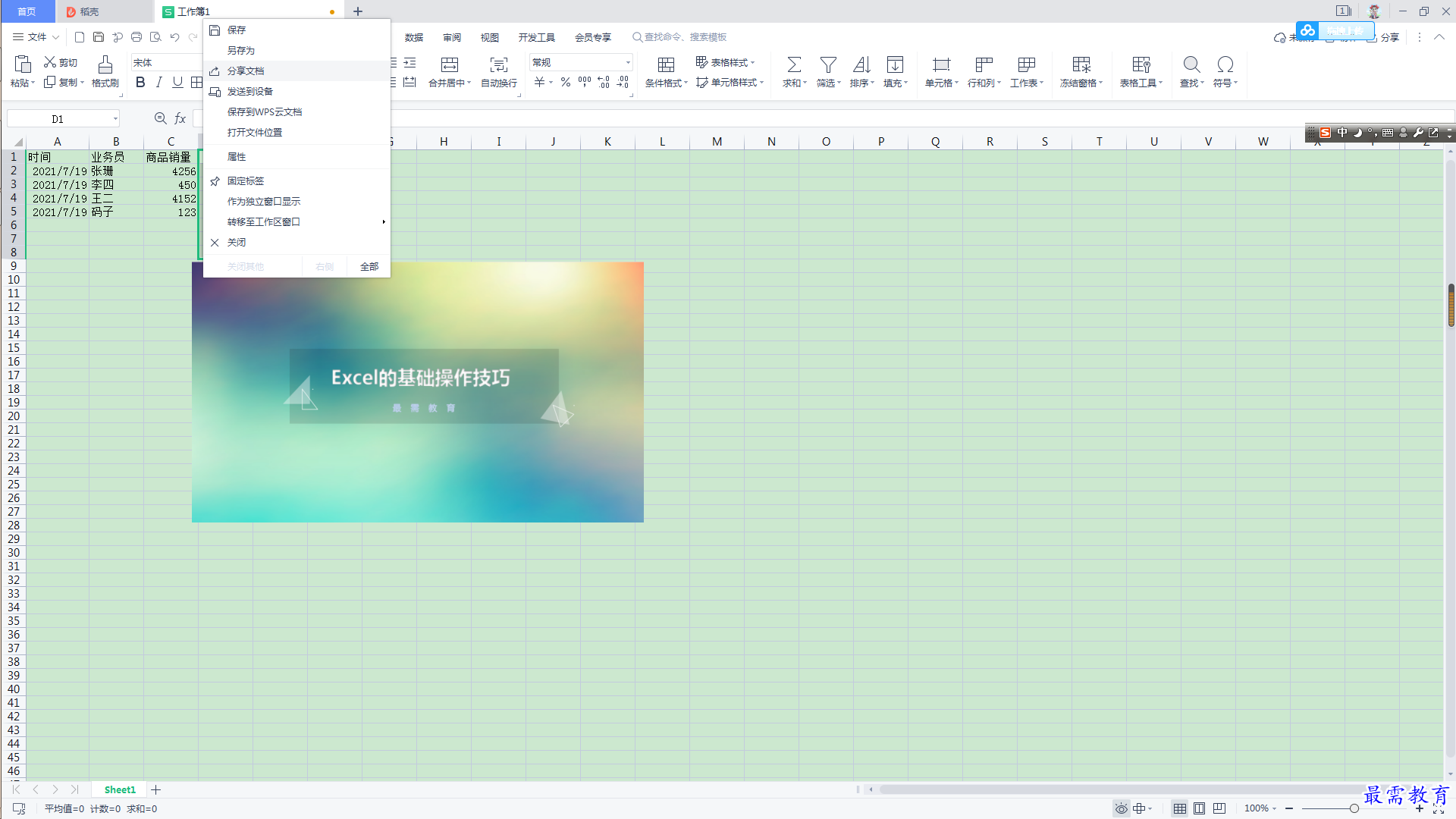Viewport: 1456px width, 819px height.
Task: Click the New document icon in quick access toolbar
Action: 79,36
